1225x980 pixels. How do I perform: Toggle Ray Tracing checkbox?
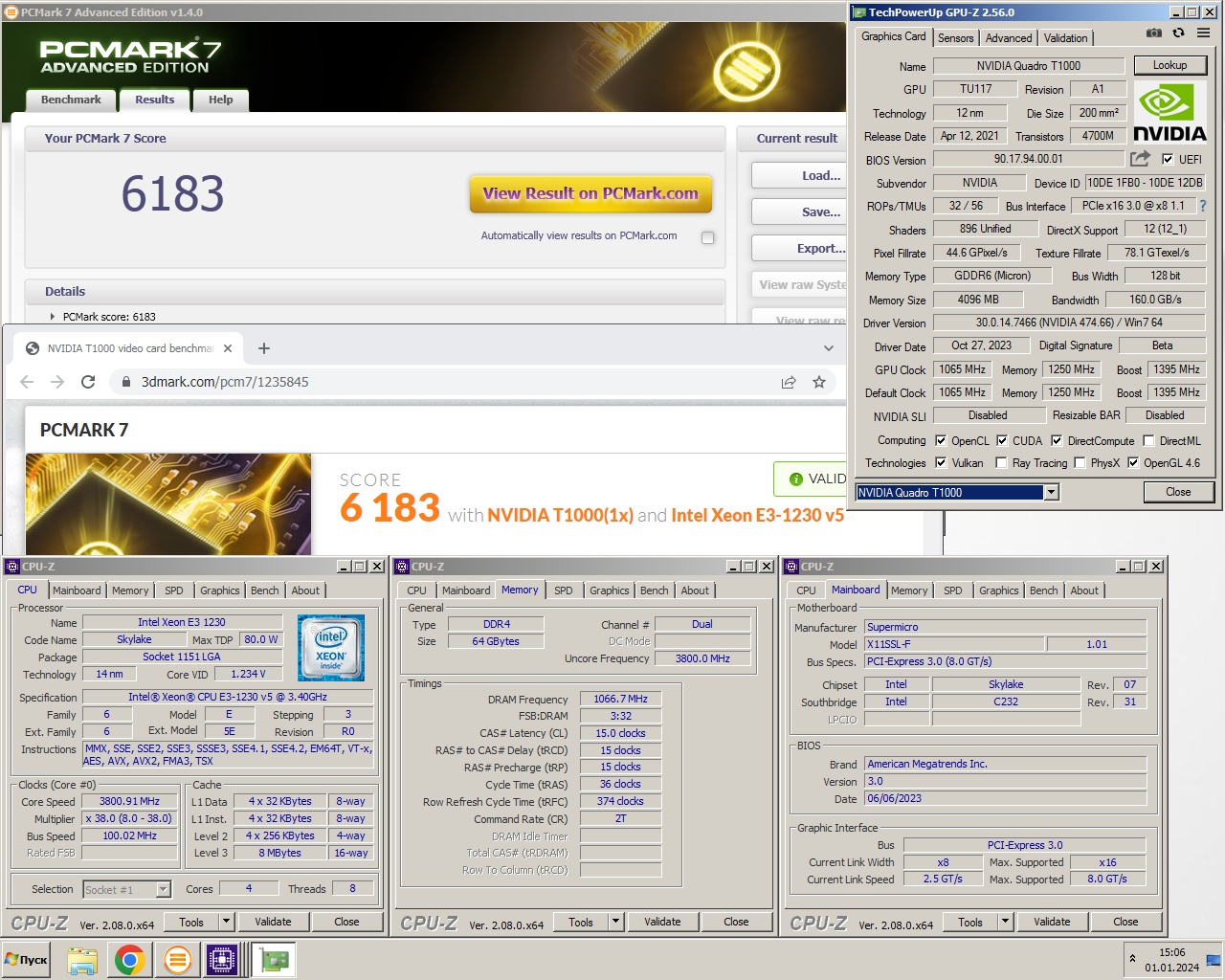pyautogui.click(x=1001, y=463)
